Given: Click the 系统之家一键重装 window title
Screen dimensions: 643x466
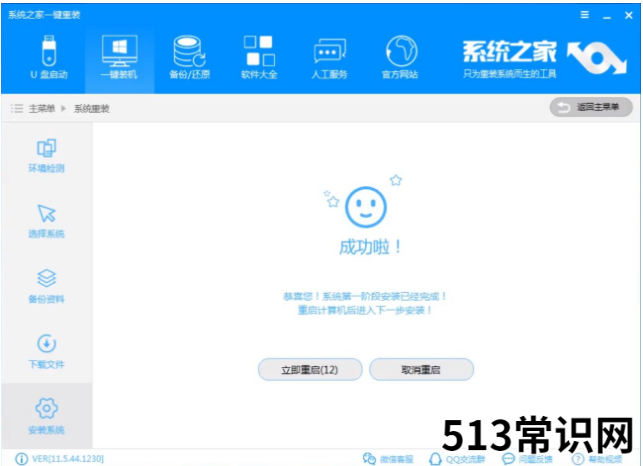Looking at the screenshot, I should 44,15.
